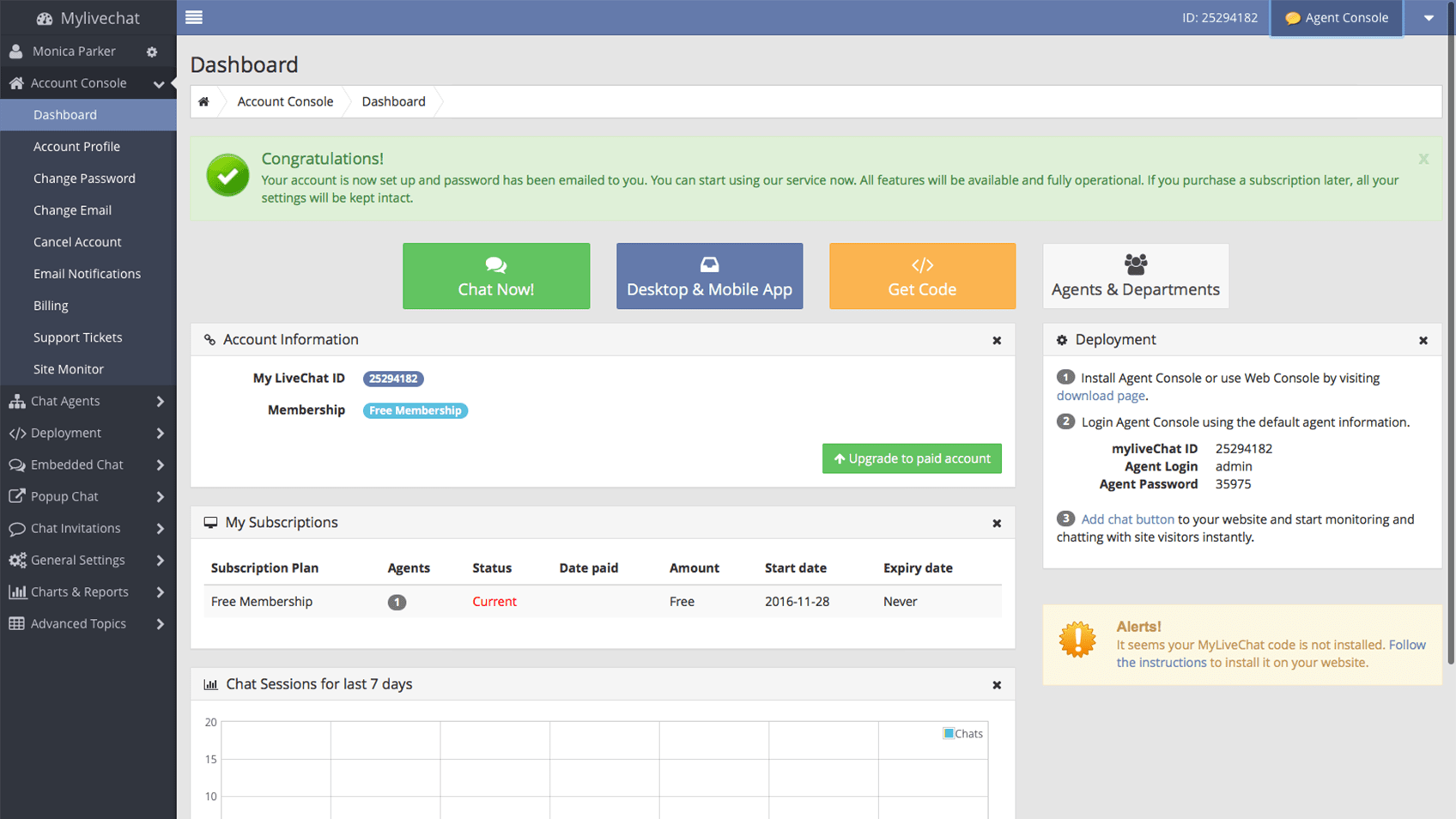Viewport: 1456px width, 819px height.
Task: Open Follow the instructions link
Action: point(1271,653)
